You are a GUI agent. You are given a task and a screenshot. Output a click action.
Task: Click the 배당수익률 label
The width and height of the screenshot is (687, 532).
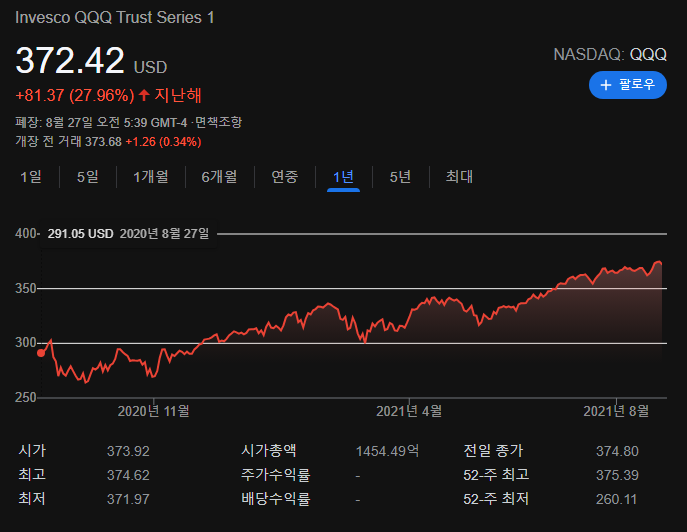[275, 499]
